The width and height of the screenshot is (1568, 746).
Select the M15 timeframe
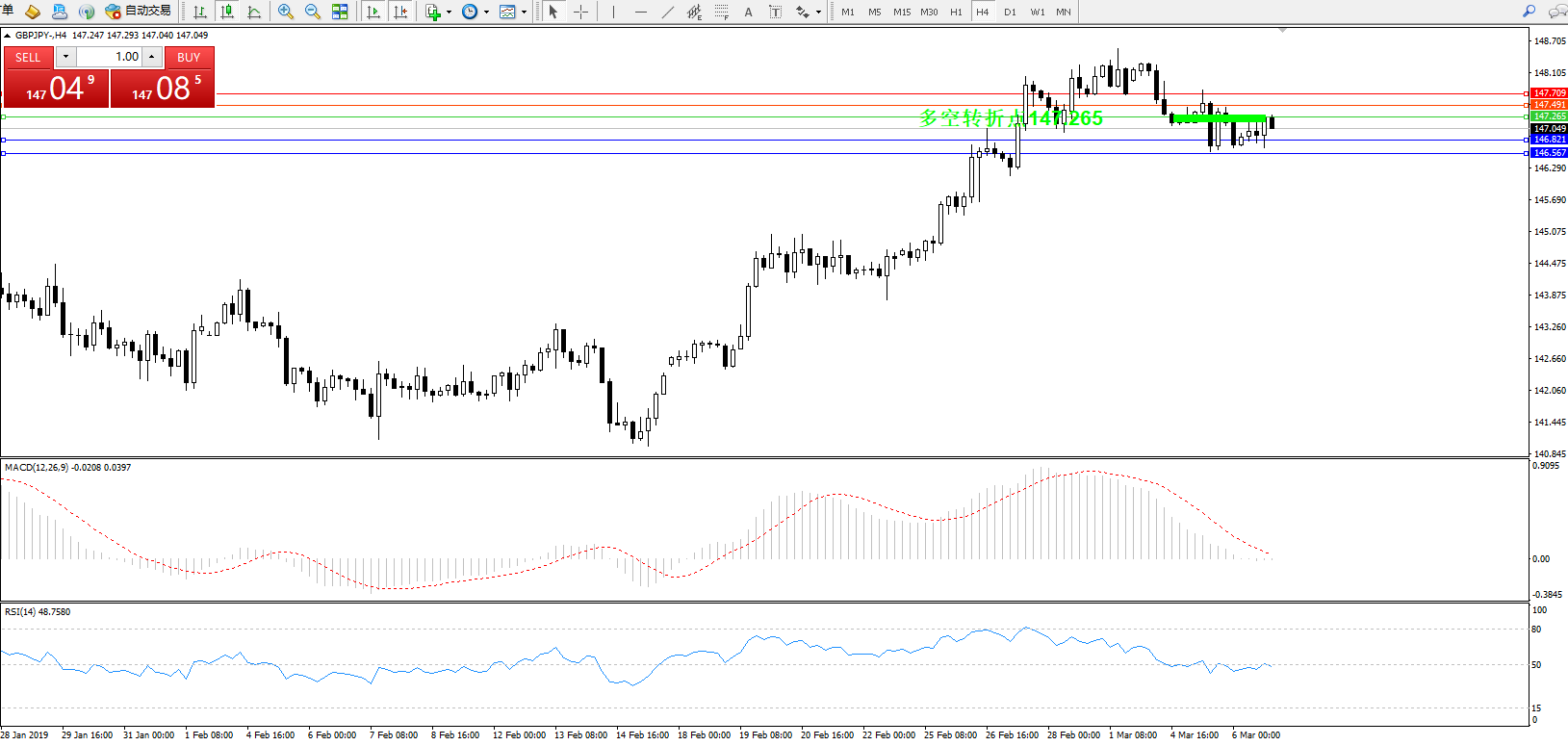901,12
